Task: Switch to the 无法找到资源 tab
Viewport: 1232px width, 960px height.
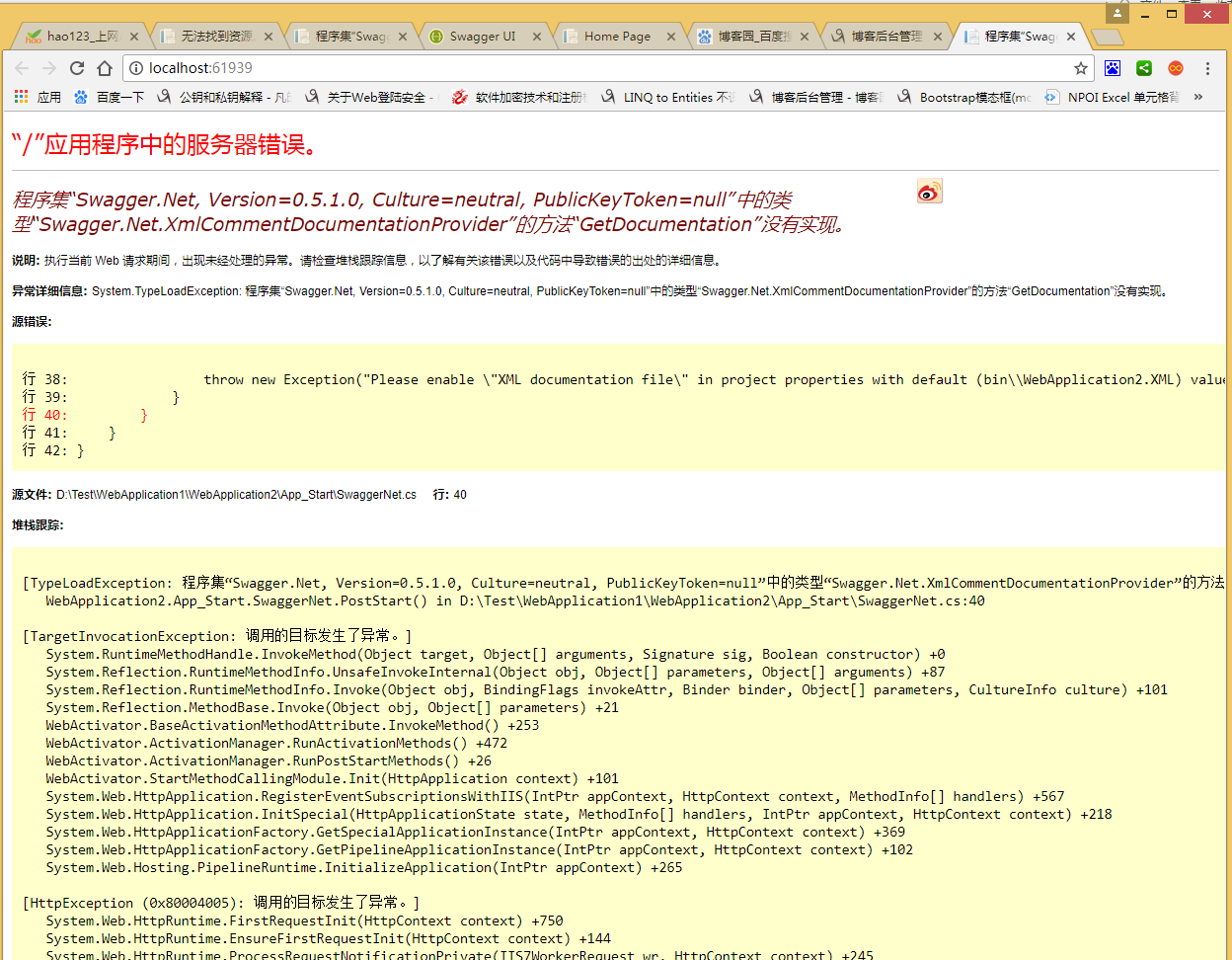Action: click(x=216, y=37)
